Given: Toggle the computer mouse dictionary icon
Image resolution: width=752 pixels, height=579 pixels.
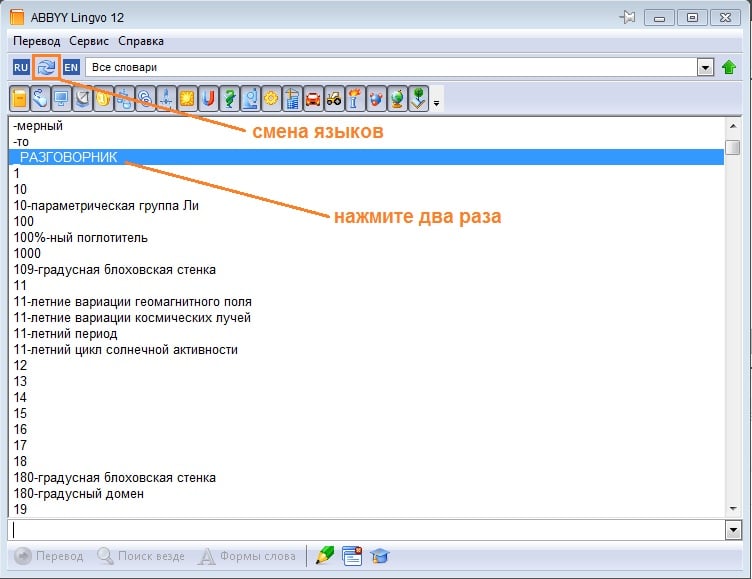Looking at the screenshot, I should tap(40, 98).
